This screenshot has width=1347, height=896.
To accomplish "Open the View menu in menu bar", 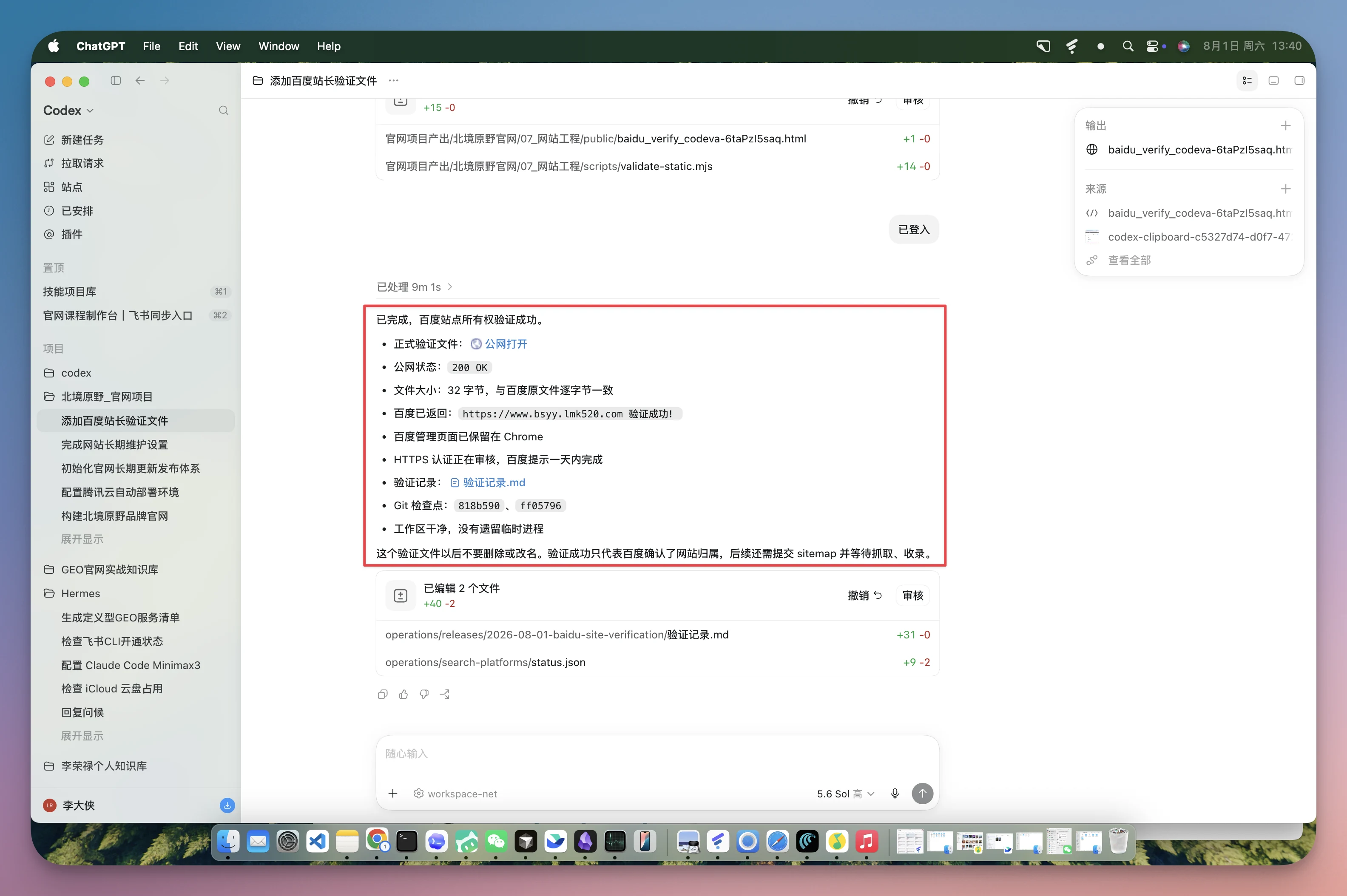I will pos(228,46).
